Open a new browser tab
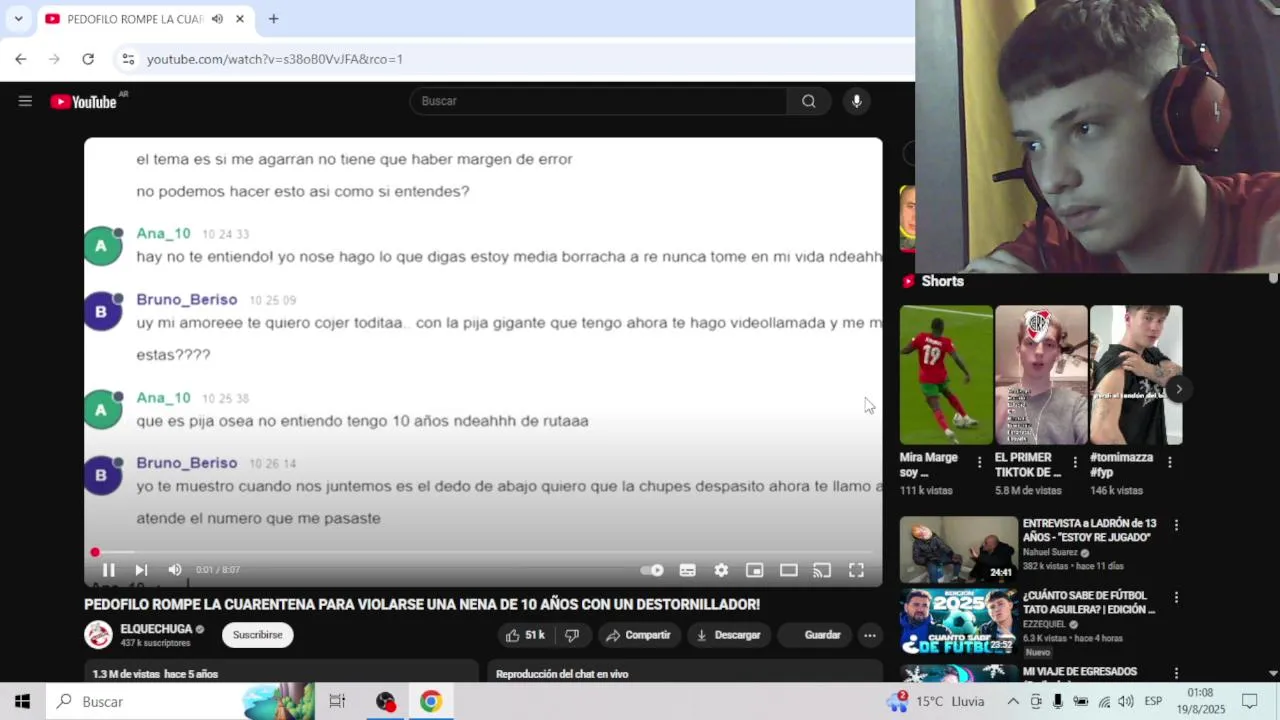This screenshot has width=1280, height=720. tap(273, 19)
